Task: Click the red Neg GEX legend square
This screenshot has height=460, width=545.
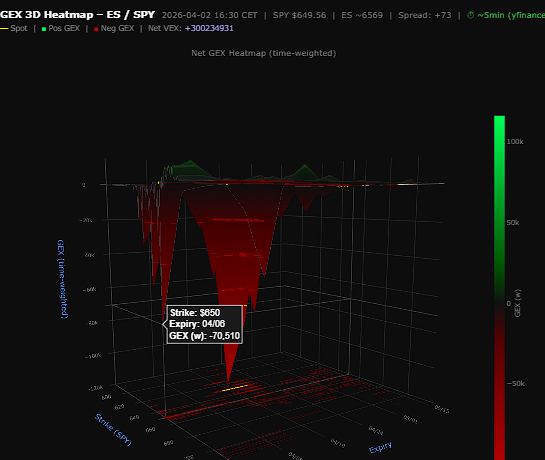Action: pyautogui.click(x=96, y=29)
